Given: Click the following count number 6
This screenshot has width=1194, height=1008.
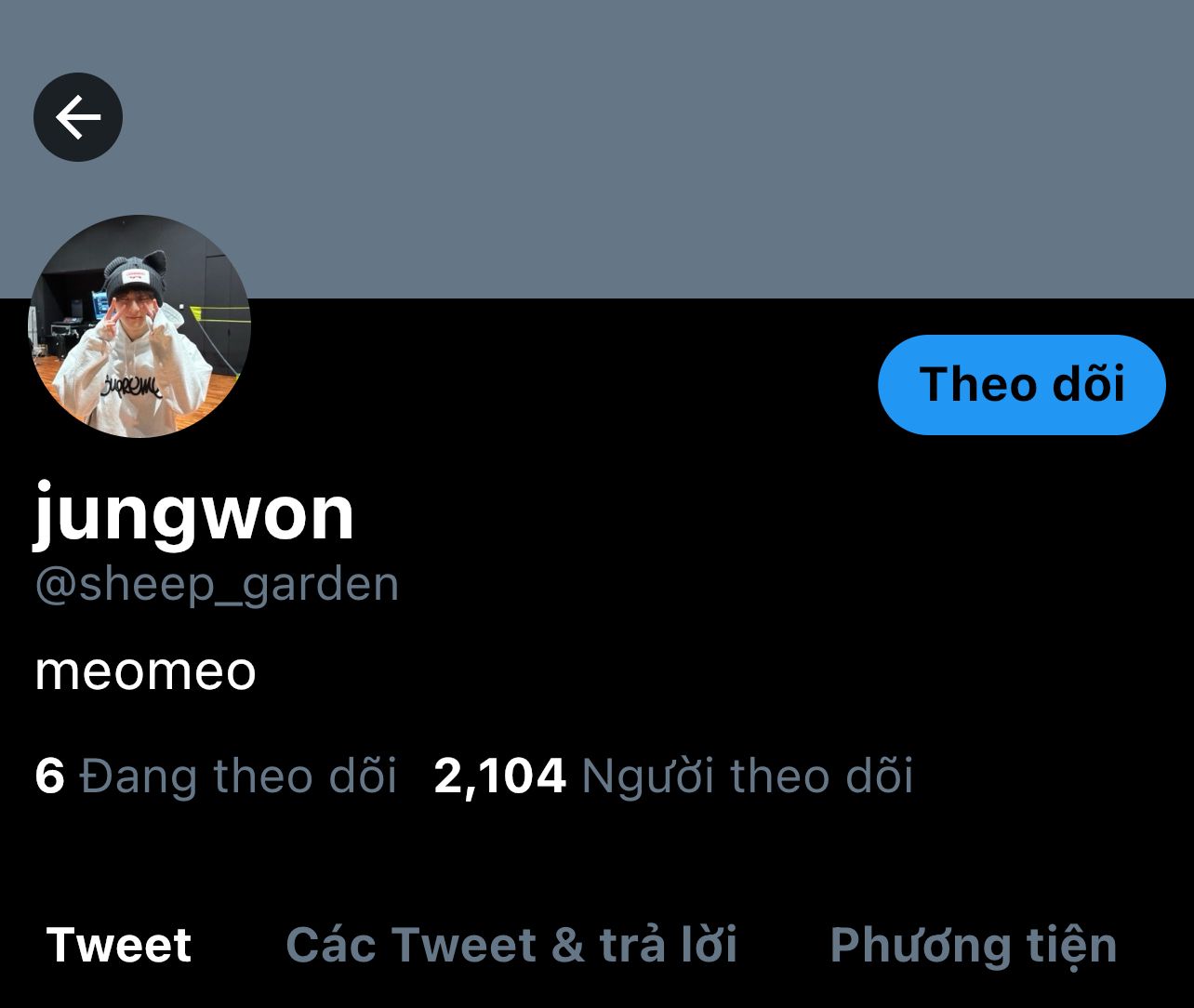Looking at the screenshot, I should coord(49,776).
